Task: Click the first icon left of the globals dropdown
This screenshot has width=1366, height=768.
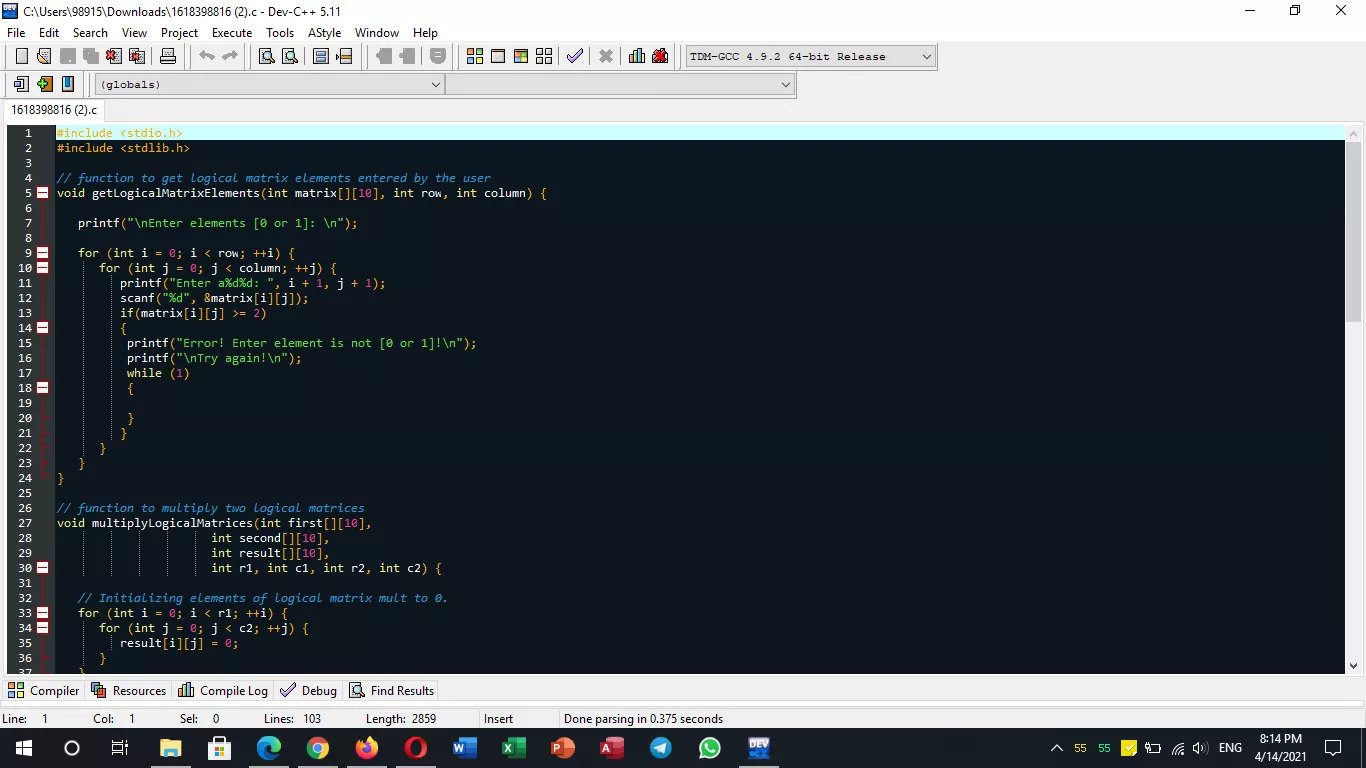Action: click(21, 84)
